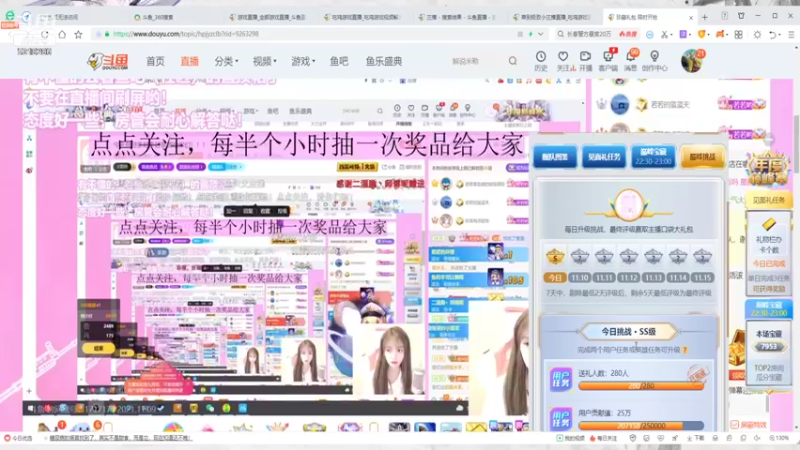The image size is (800, 450).
Task: Click the gamepad extension icon
Action: click(x=720, y=34)
